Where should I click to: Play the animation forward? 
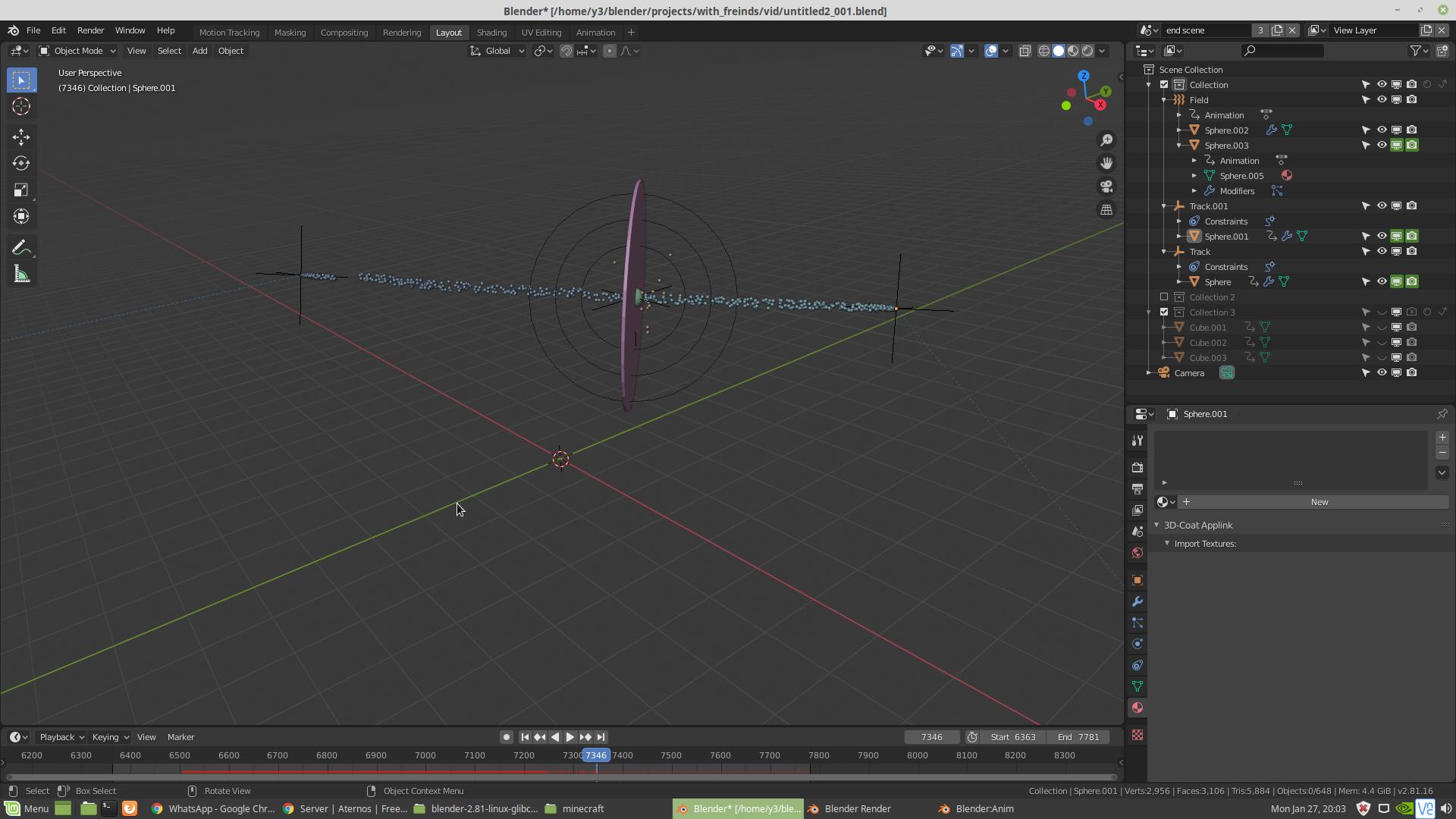570,737
